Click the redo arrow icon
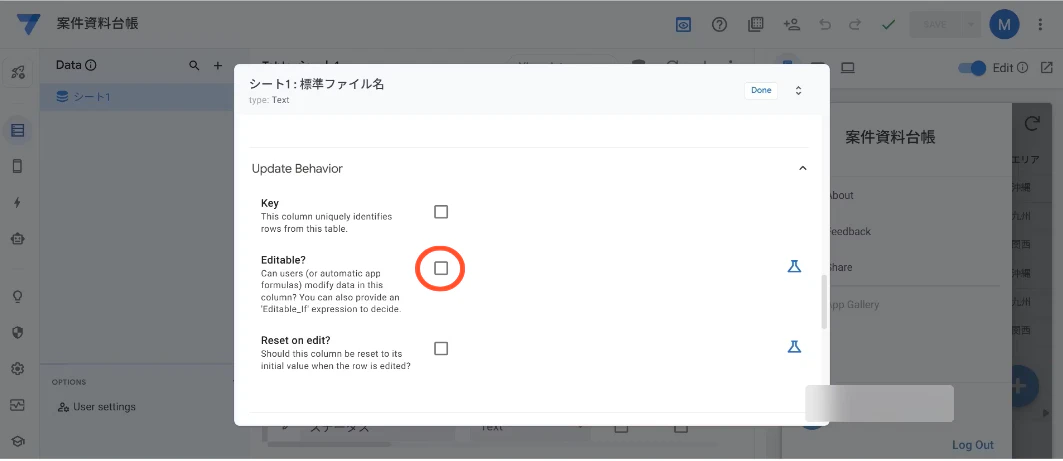 click(856, 24)
